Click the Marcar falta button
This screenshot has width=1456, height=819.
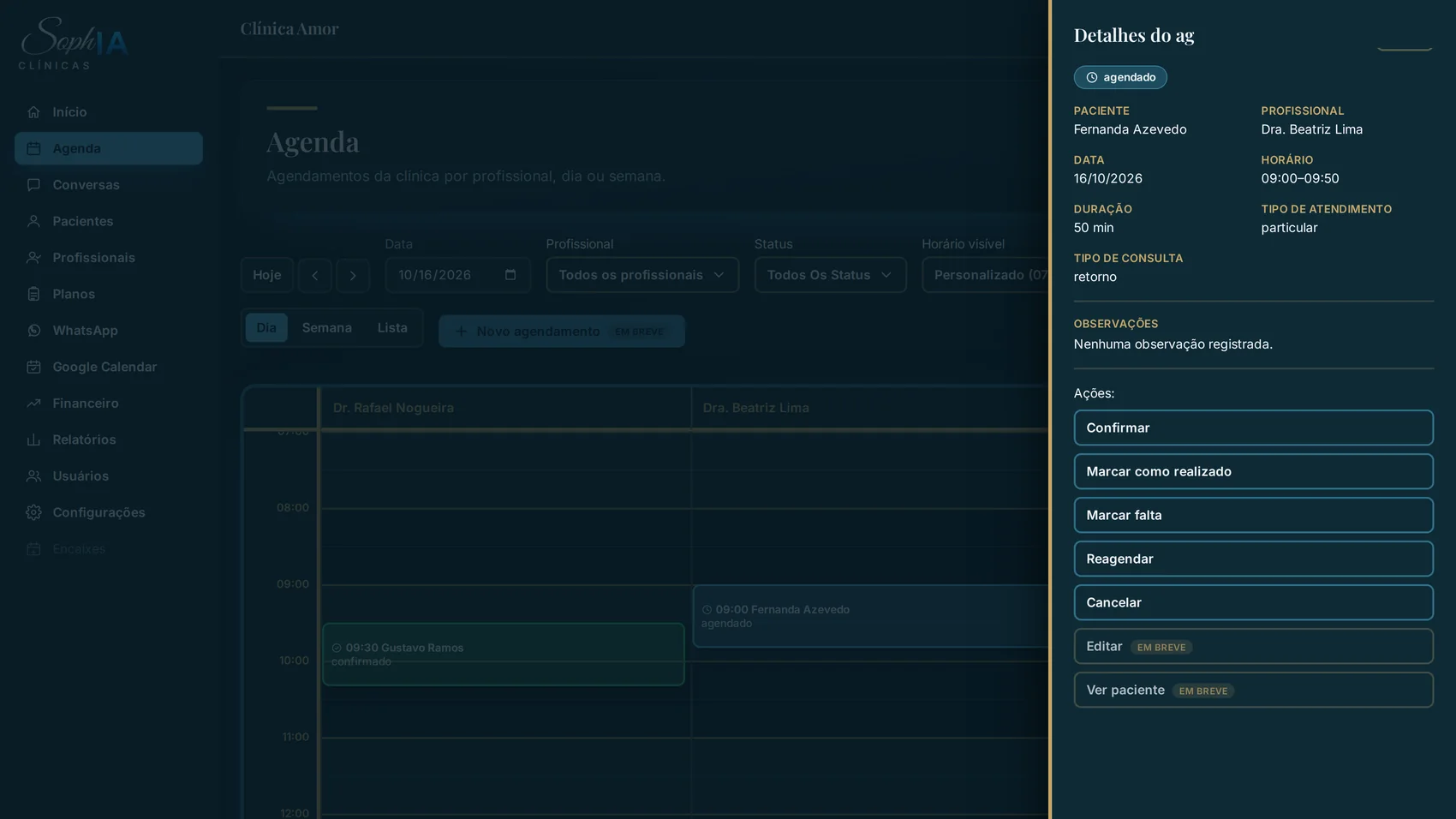click(x=1254, y=515)
